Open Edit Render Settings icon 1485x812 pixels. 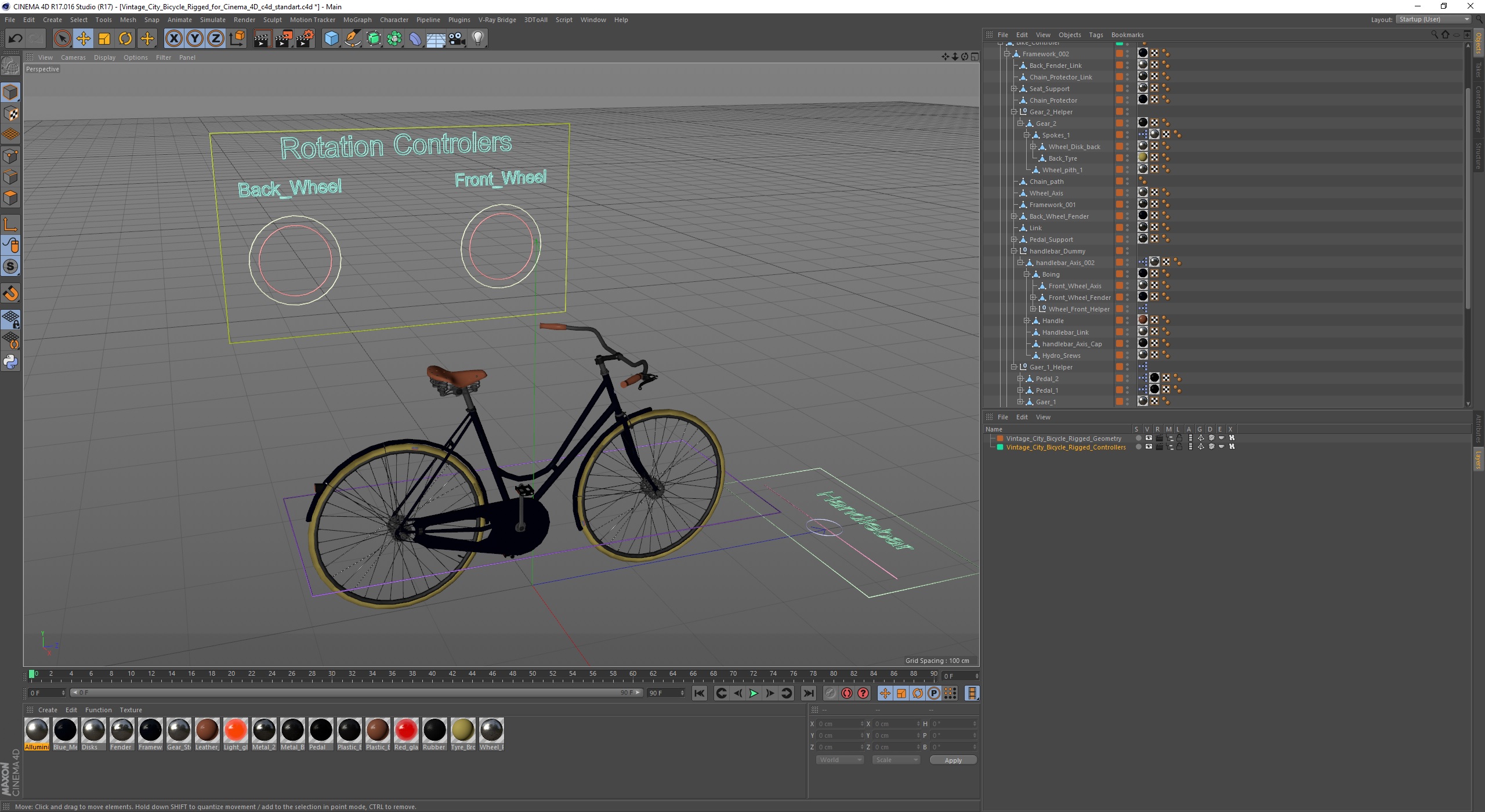tap(305, 39)
